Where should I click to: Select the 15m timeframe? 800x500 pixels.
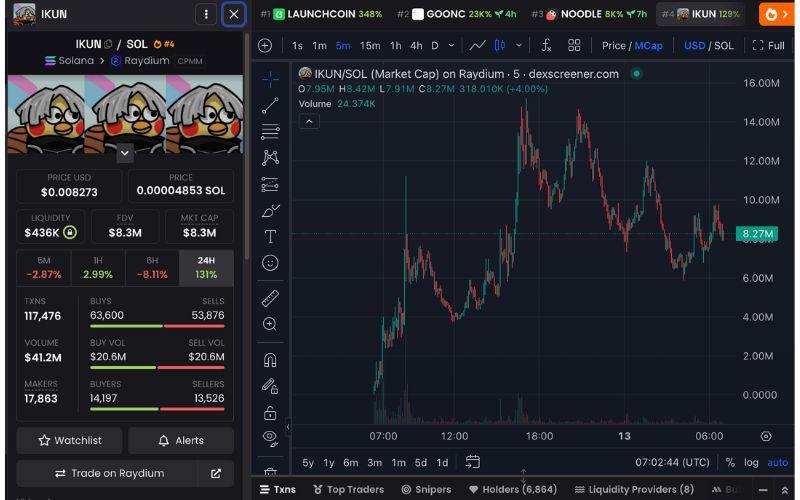tap(370, 45)
